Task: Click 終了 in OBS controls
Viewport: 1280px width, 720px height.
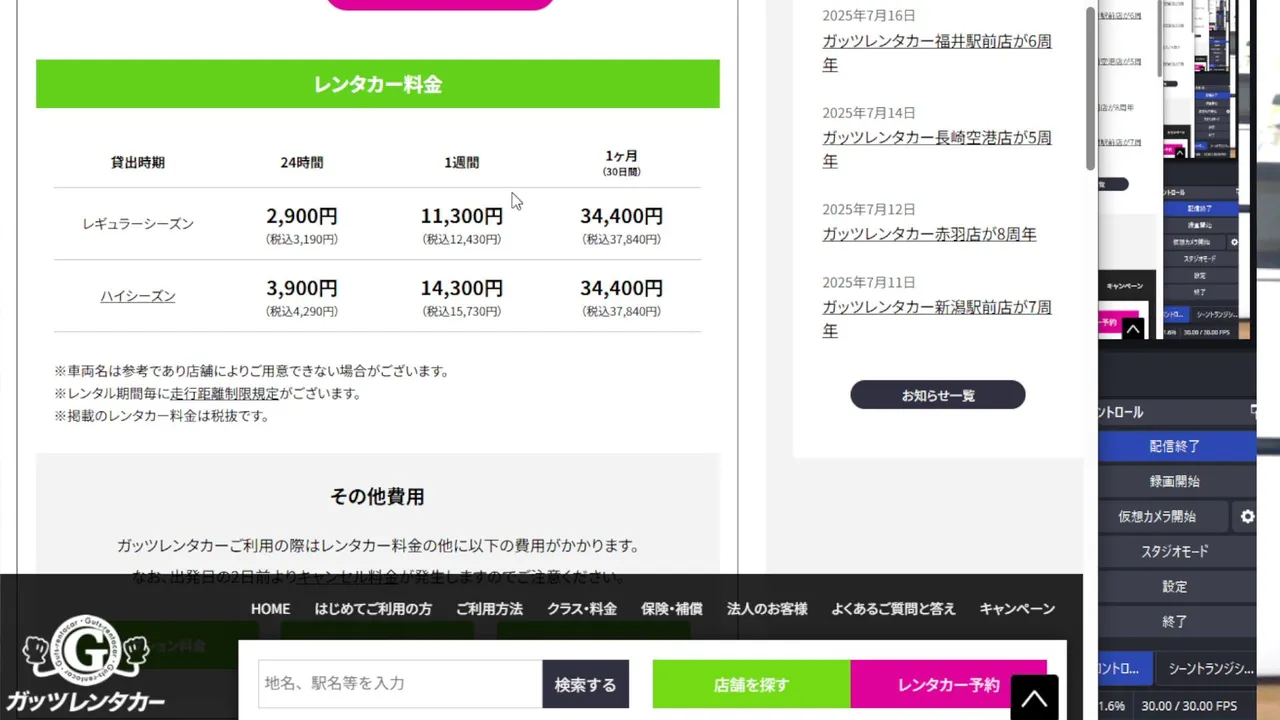Action: (x=1175, y=621)
